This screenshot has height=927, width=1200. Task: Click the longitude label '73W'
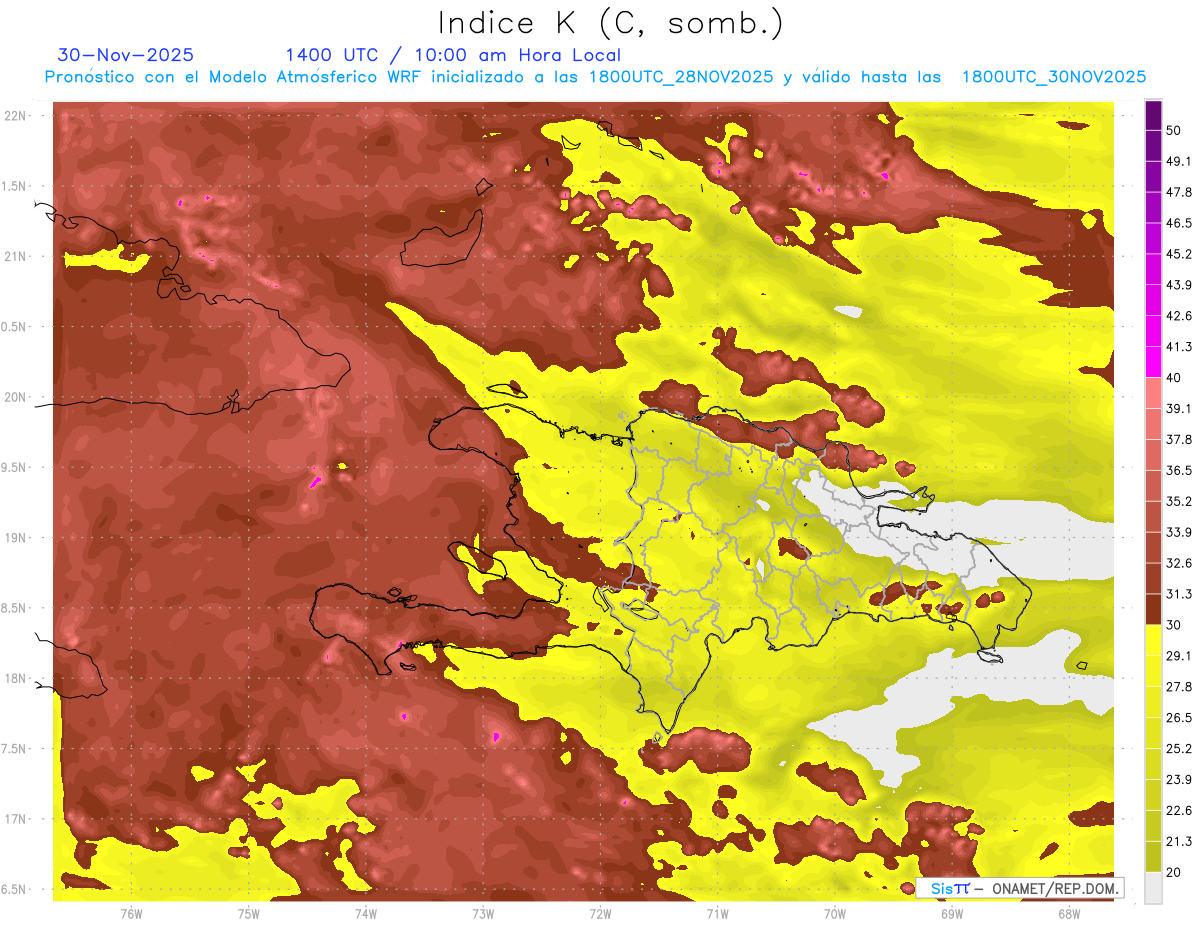click(483, 913)
